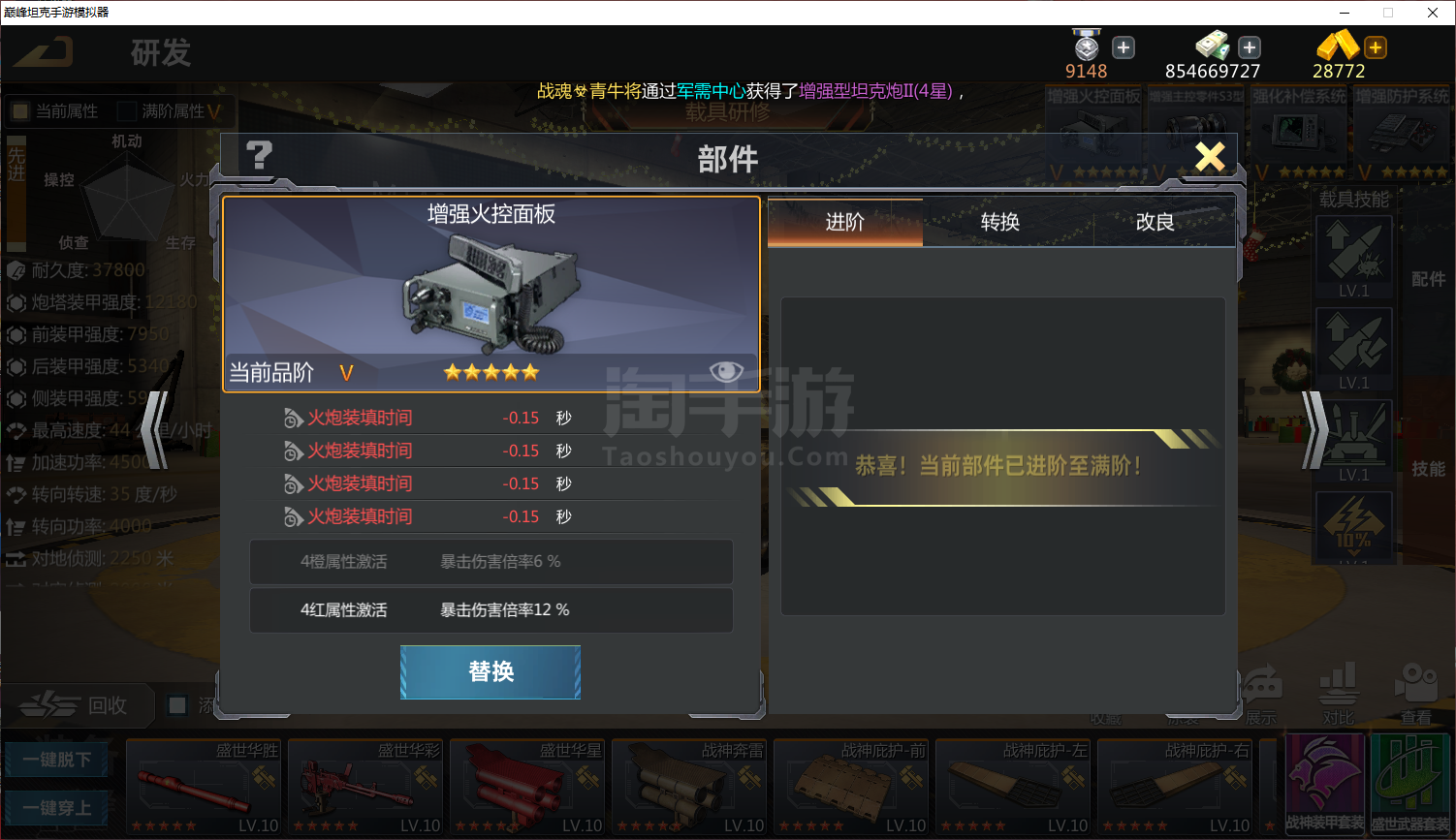
Task: Click the 一键脱下 button
Action: (x=57, y=759)
